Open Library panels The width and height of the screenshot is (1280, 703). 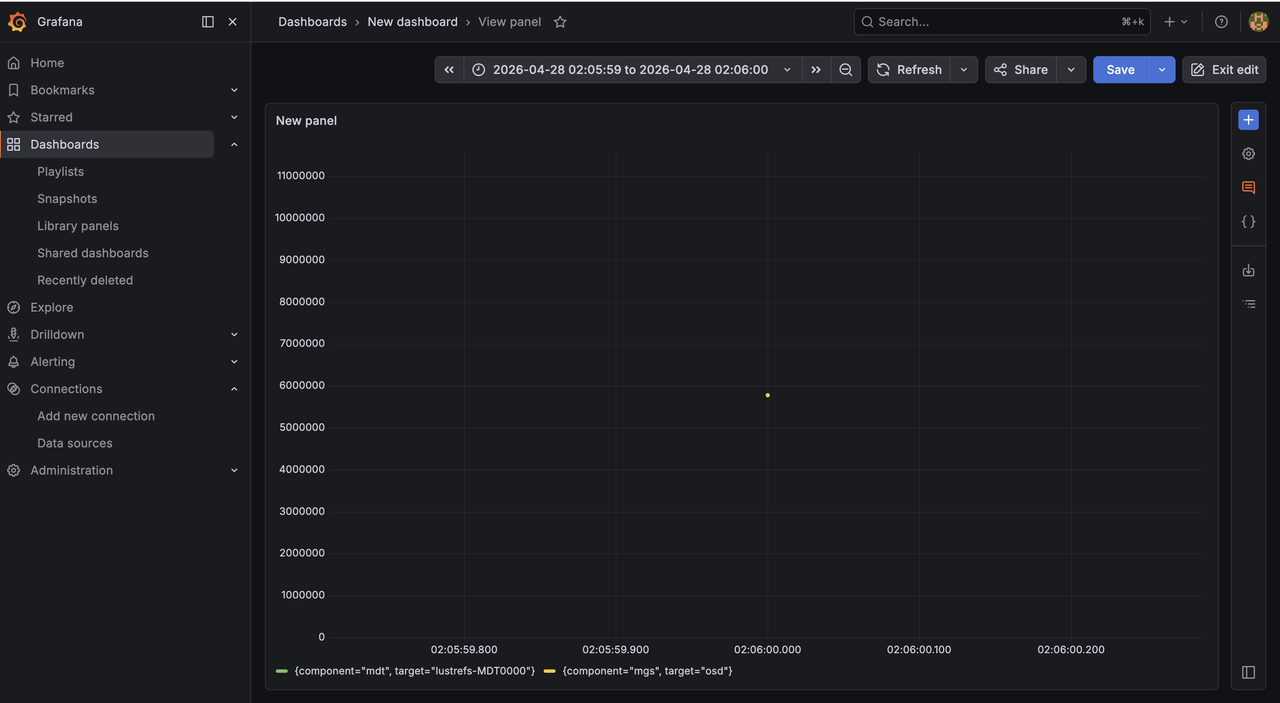click(78, 226)
